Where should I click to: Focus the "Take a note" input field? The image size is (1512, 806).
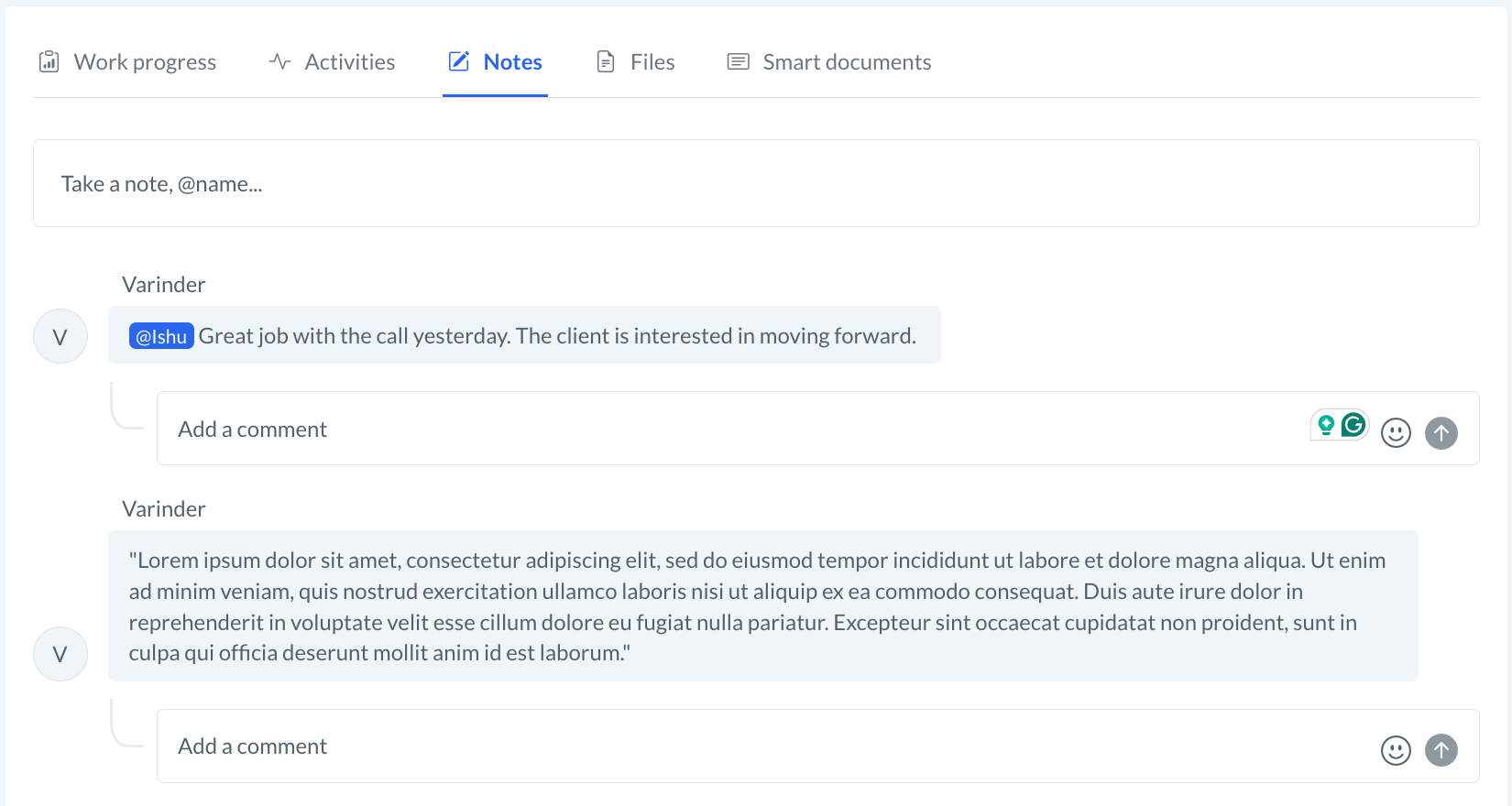point(755,183)
